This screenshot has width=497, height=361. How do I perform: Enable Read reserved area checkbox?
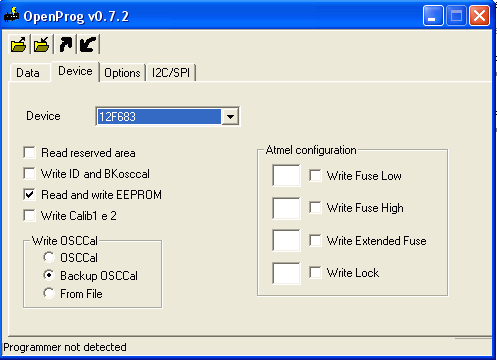(x=30, y=153)
